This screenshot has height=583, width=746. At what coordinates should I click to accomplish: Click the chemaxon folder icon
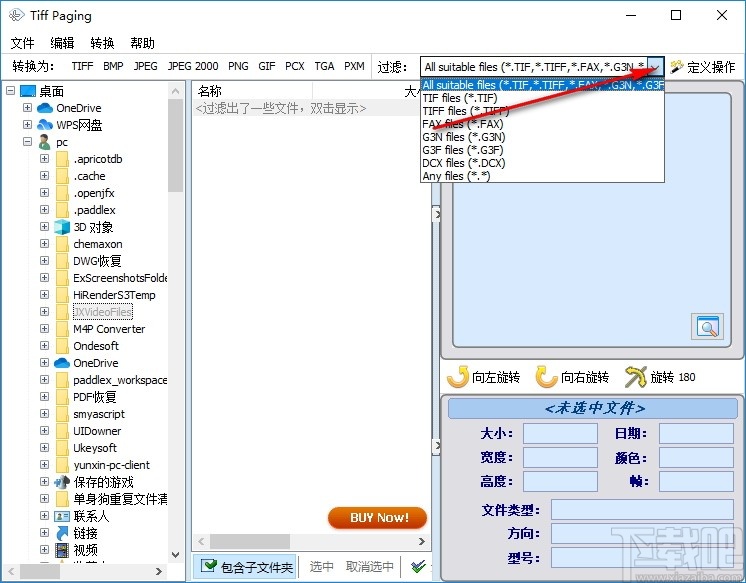point(62,244)
